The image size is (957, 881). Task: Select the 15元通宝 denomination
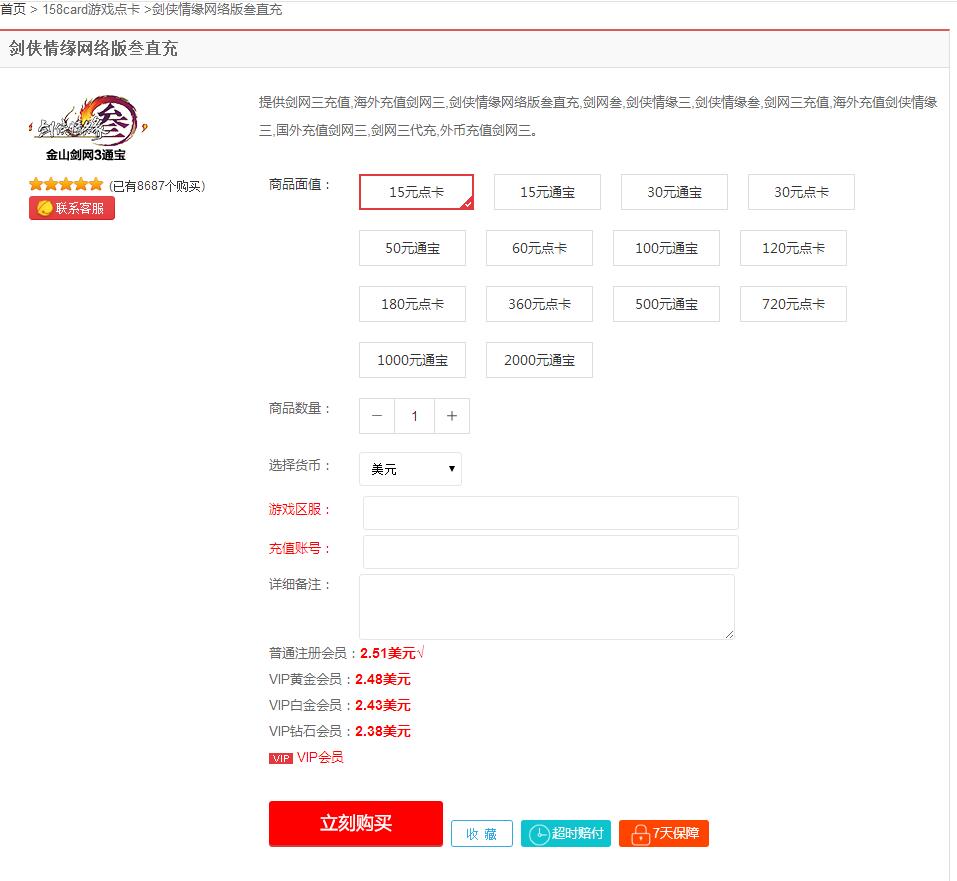547,192
